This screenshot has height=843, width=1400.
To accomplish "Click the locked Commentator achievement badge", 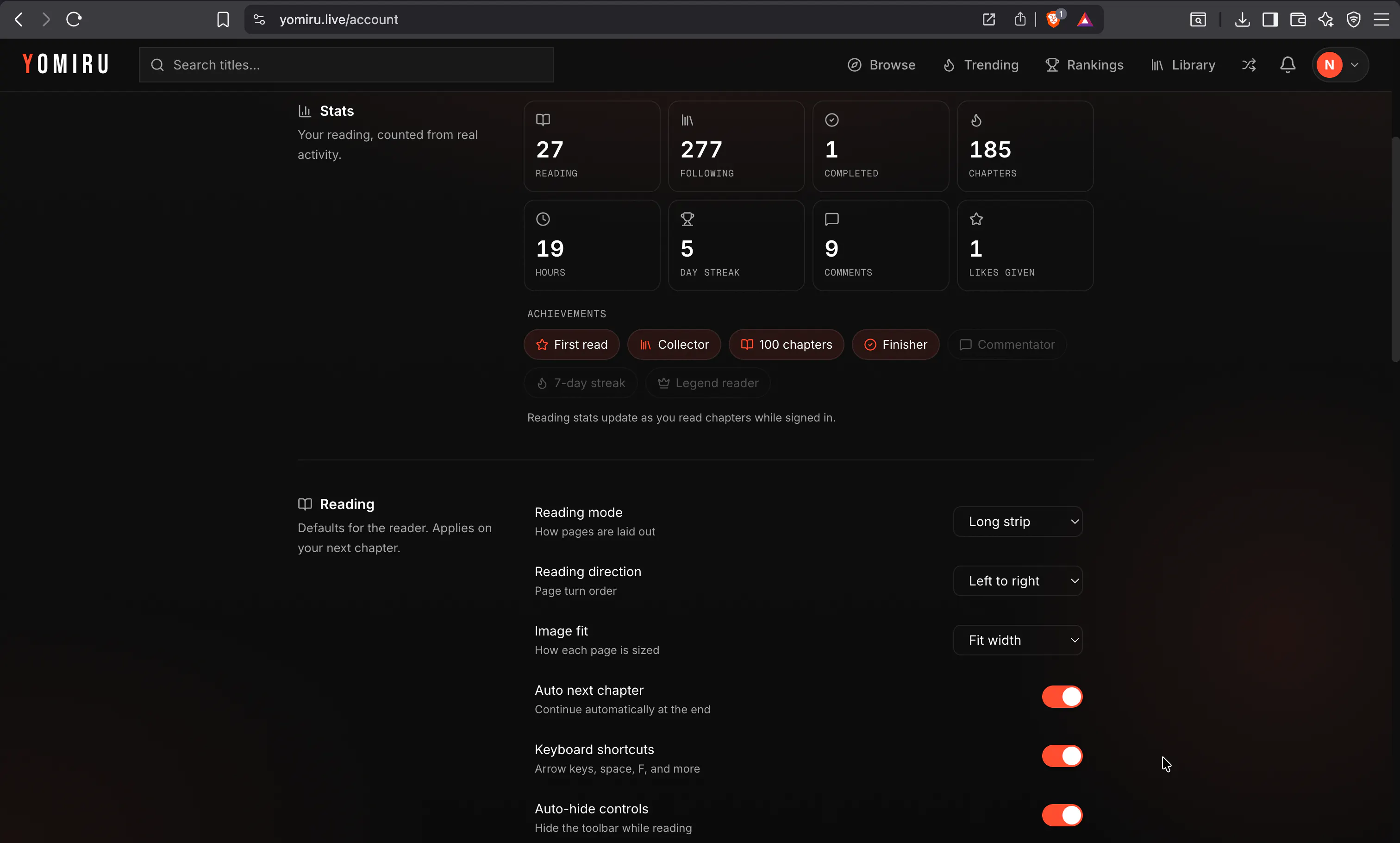I will tap(1006, 344).
